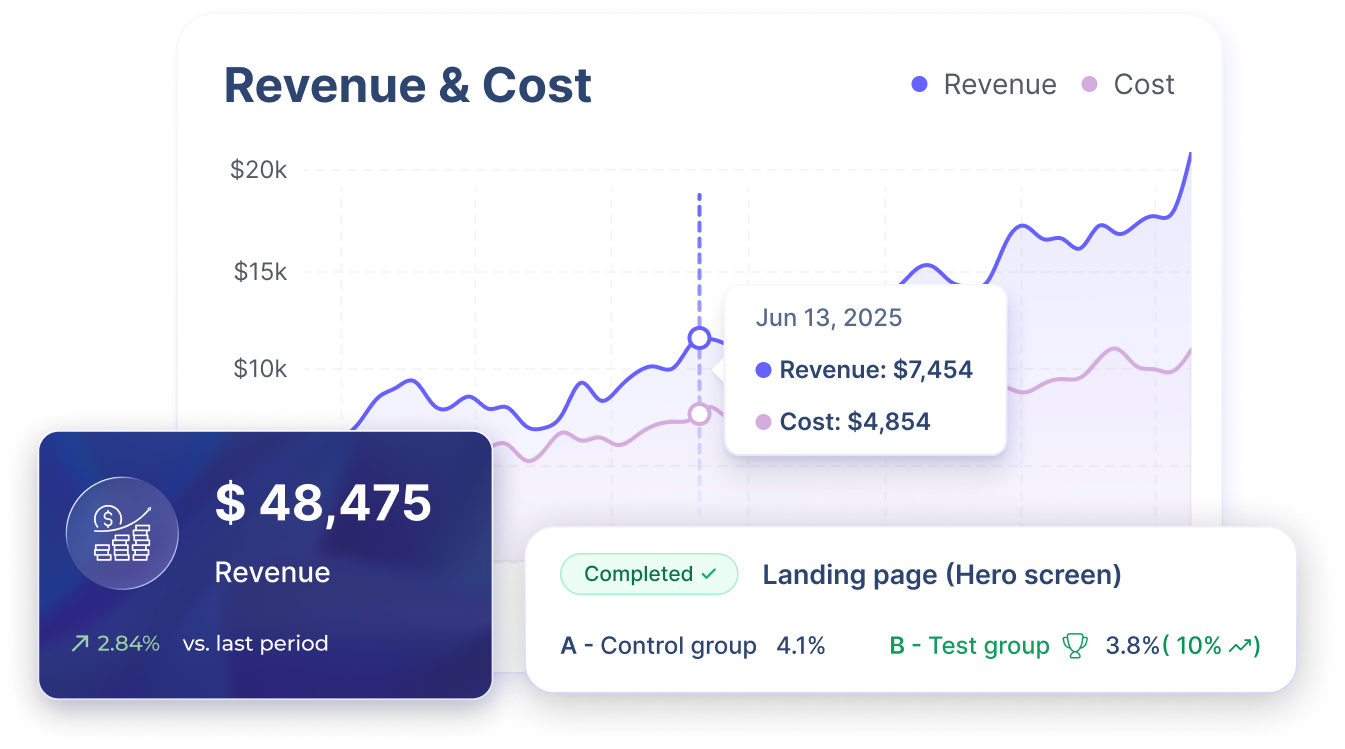Screen dimensions: 1345x749
Task: Click the pink Cost legend dot
Action: [1092, 84]
